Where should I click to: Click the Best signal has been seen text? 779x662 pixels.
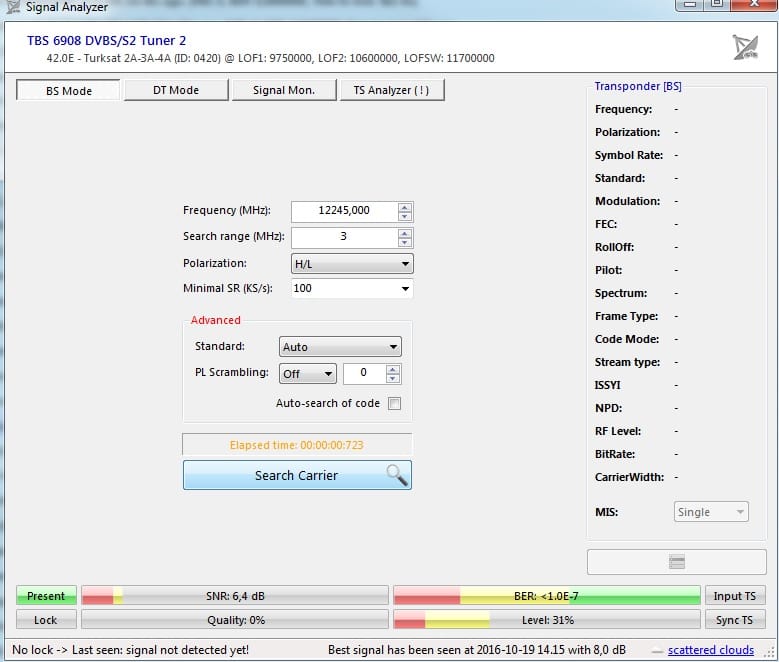click(x=476, y=650)
